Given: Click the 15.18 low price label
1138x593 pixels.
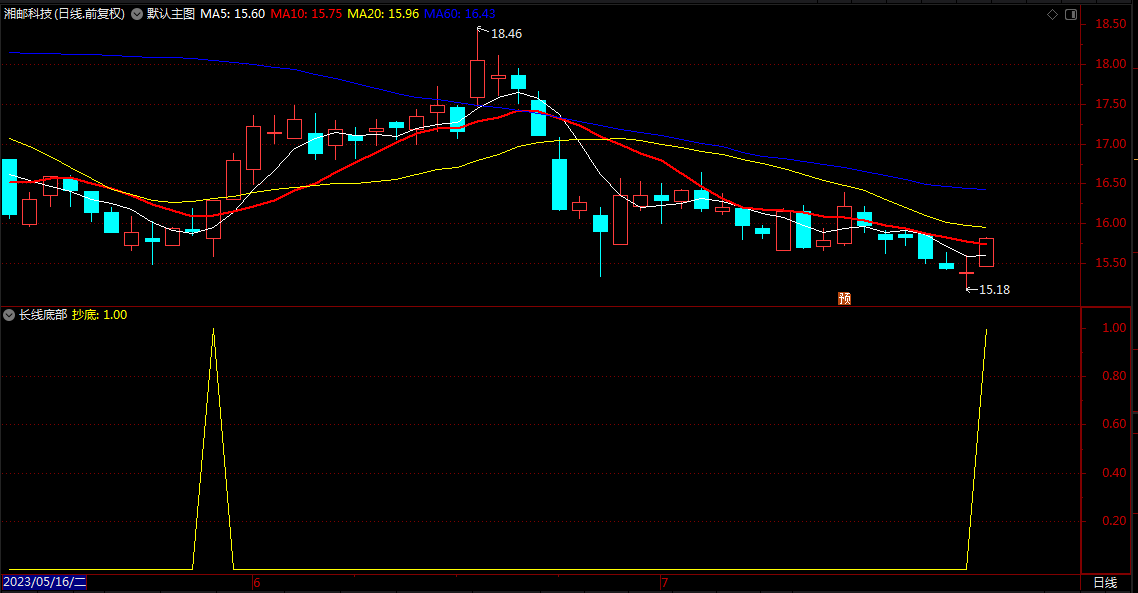Looking at the screenshot, I should click(994, 290).
